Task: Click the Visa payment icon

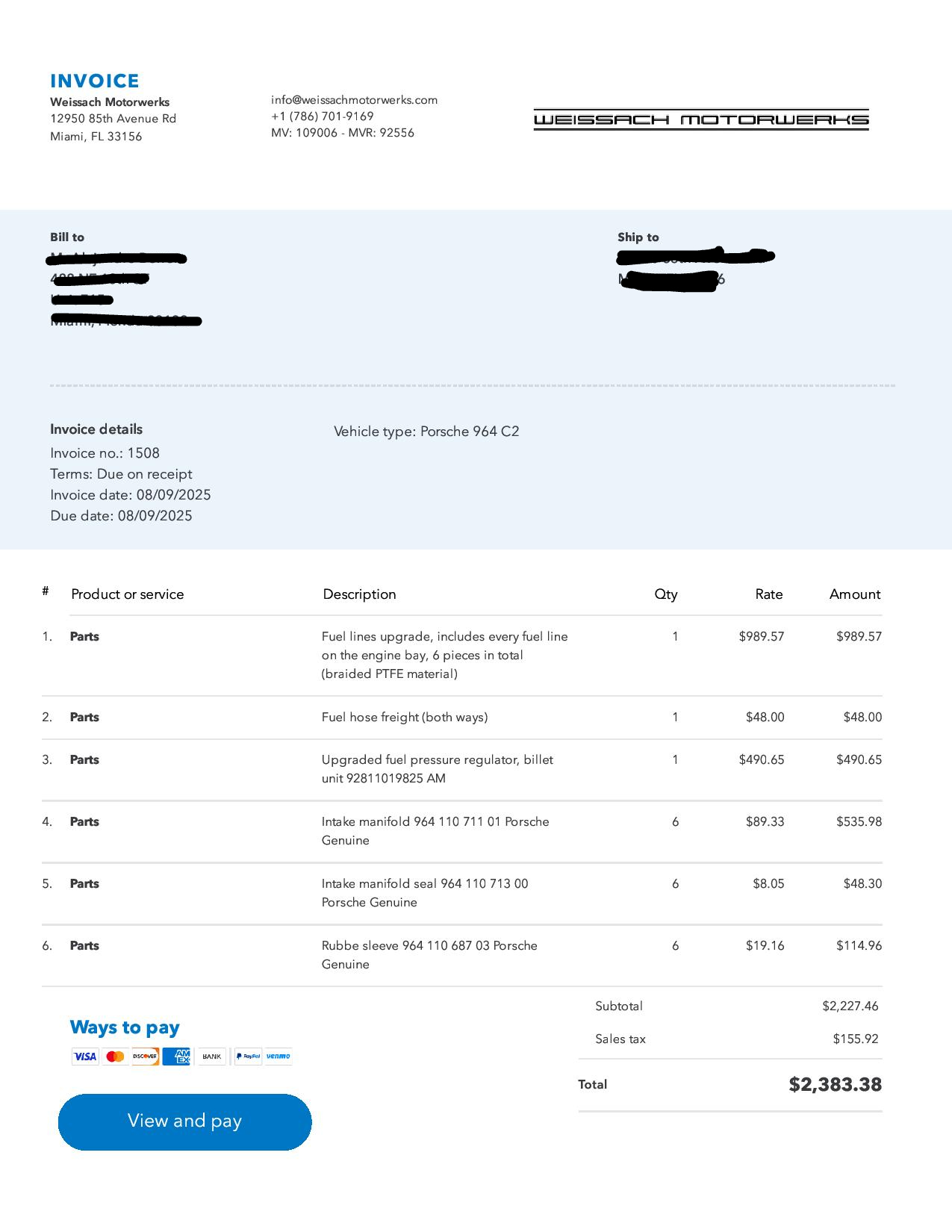Action: [x=85, y=1056]
